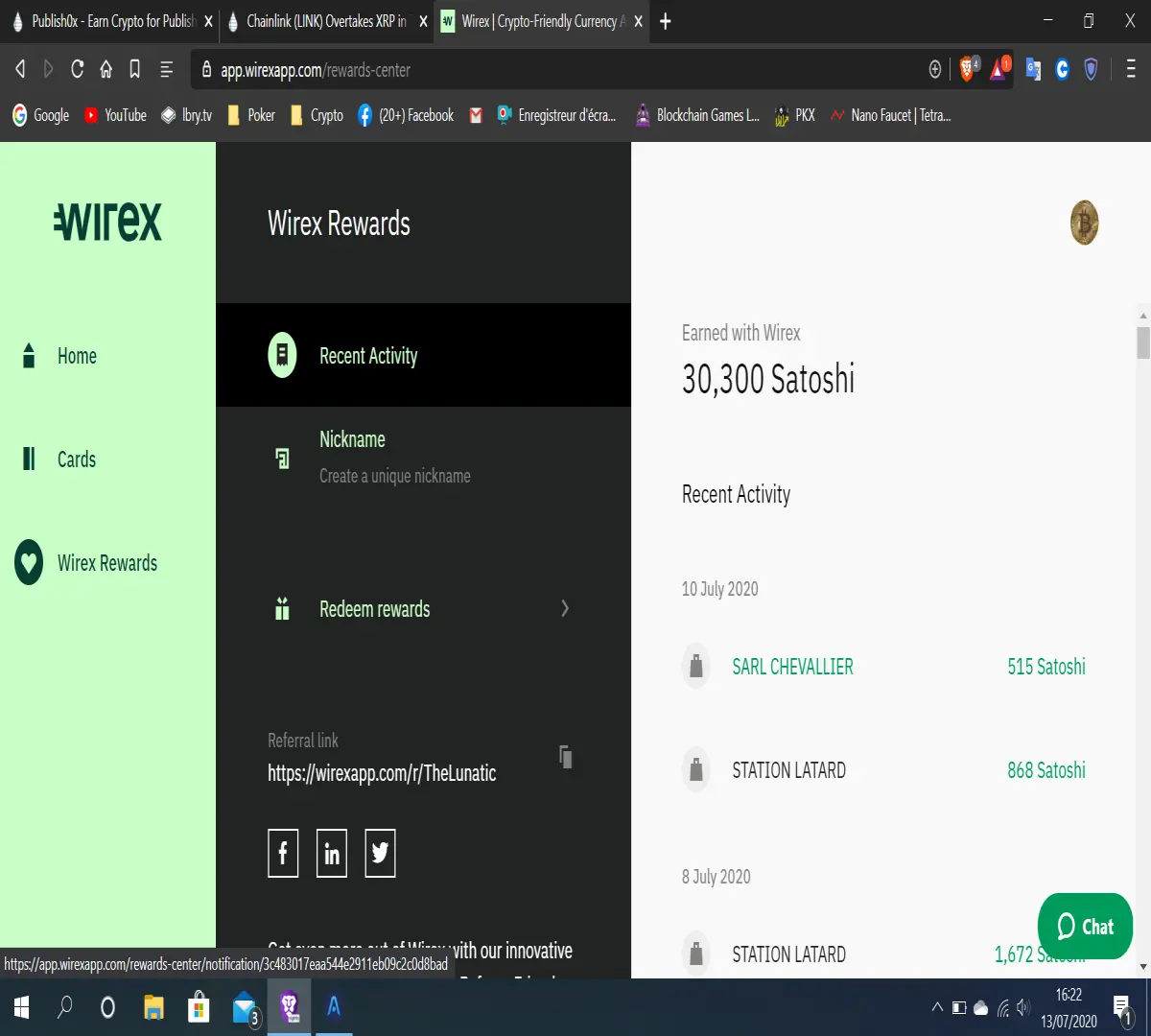Open lbry.tv bookmark
This screenshot has width=1151, height=1036.
187,115
